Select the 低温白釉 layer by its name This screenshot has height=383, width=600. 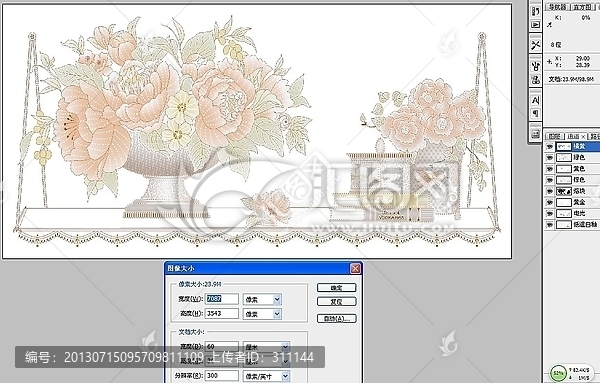pos(585,225)
